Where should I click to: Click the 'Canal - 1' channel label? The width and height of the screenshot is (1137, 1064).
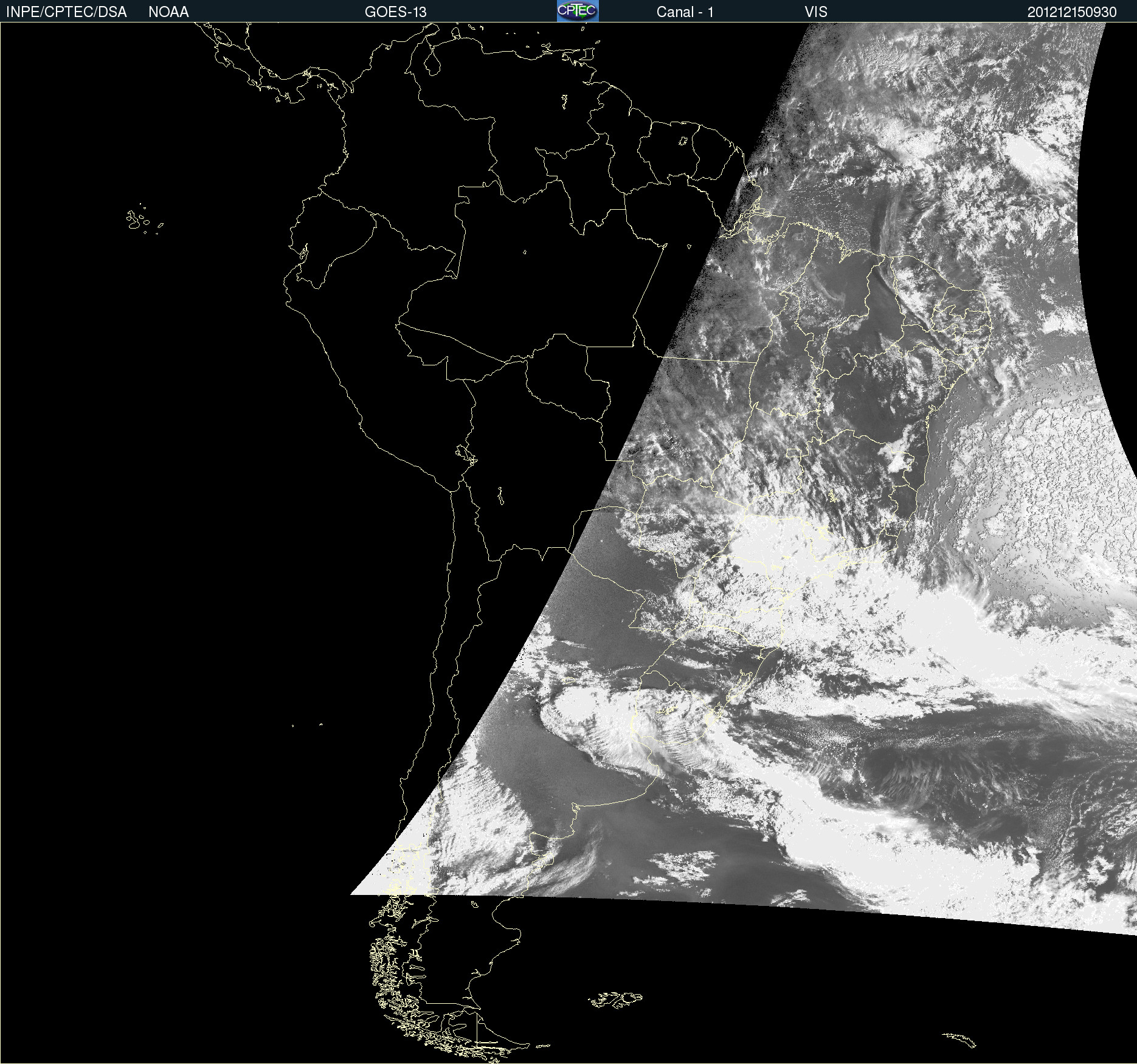pyautogui.click(x=685, y=12)
